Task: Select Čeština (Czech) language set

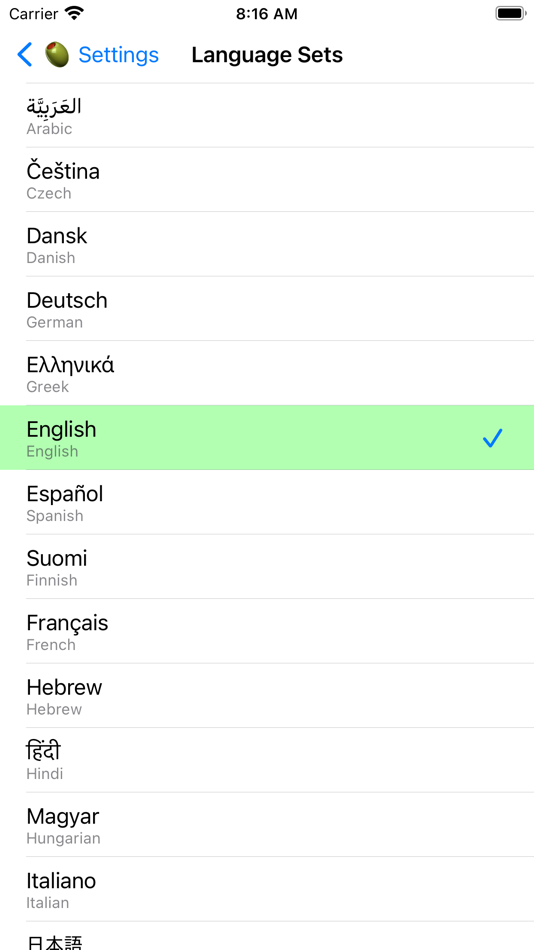Action: [267, 179]
